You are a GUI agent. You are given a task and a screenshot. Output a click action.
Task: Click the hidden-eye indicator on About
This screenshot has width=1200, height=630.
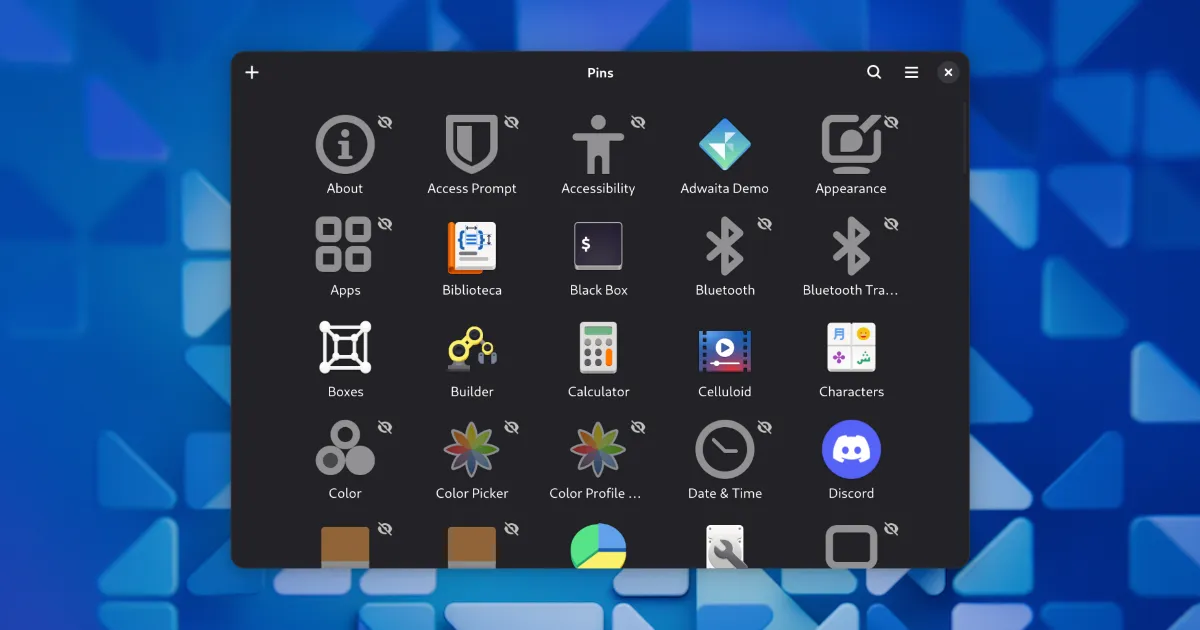385,122
